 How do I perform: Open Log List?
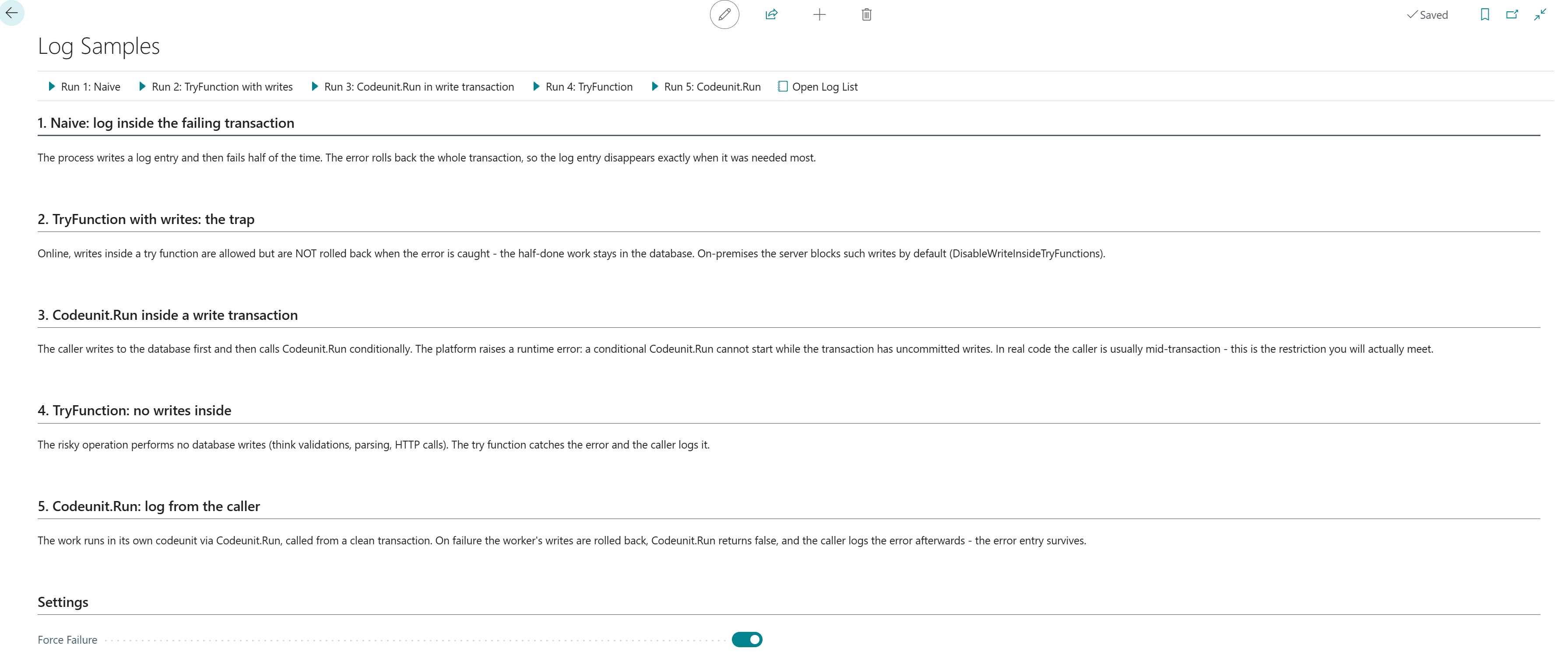pyautogui.click(x=817, y=86)
